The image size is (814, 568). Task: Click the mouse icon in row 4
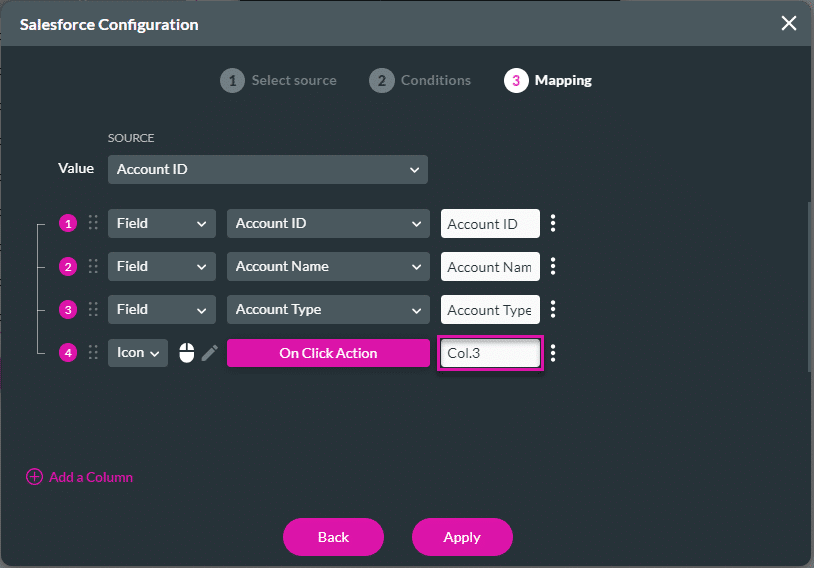[x=186, y=353]
